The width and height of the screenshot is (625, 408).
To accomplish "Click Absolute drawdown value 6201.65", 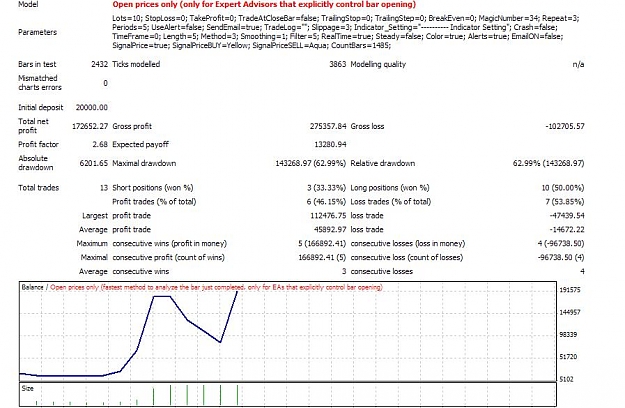I will (94, 163).
